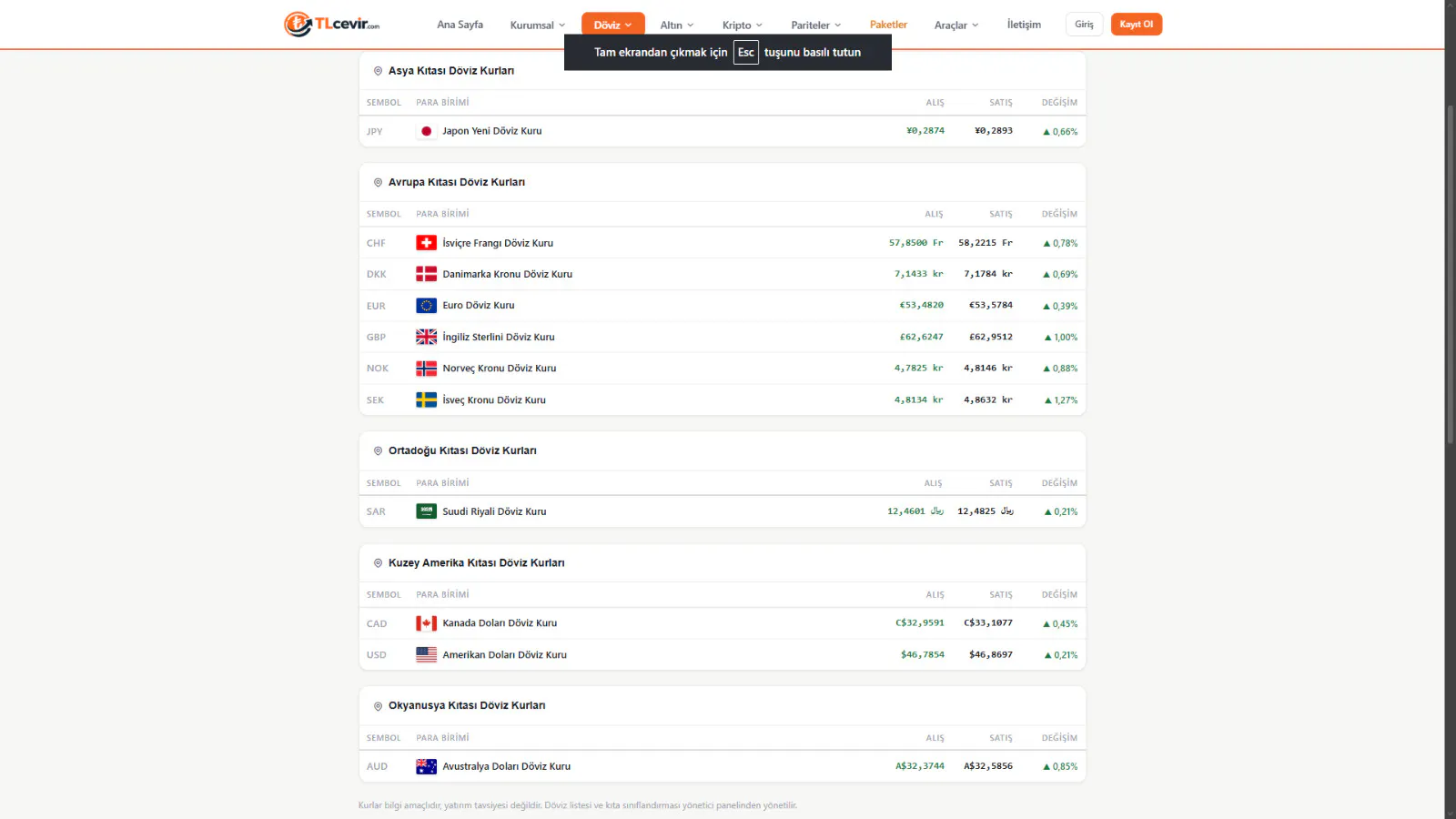Click the AUD change value 0,85%
Screen dimensions: 1456x819
[1066, 767]
